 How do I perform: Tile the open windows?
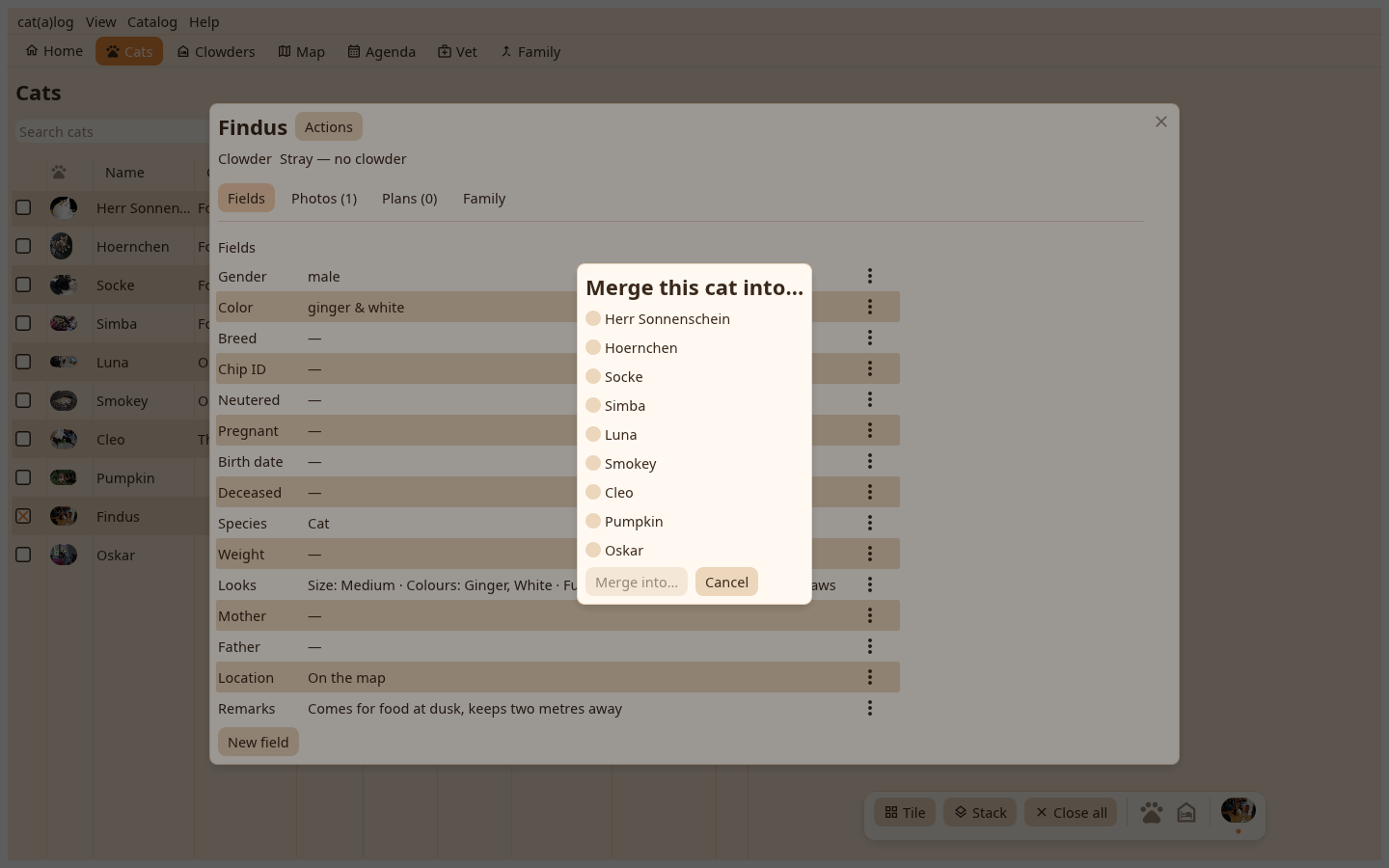906,812
